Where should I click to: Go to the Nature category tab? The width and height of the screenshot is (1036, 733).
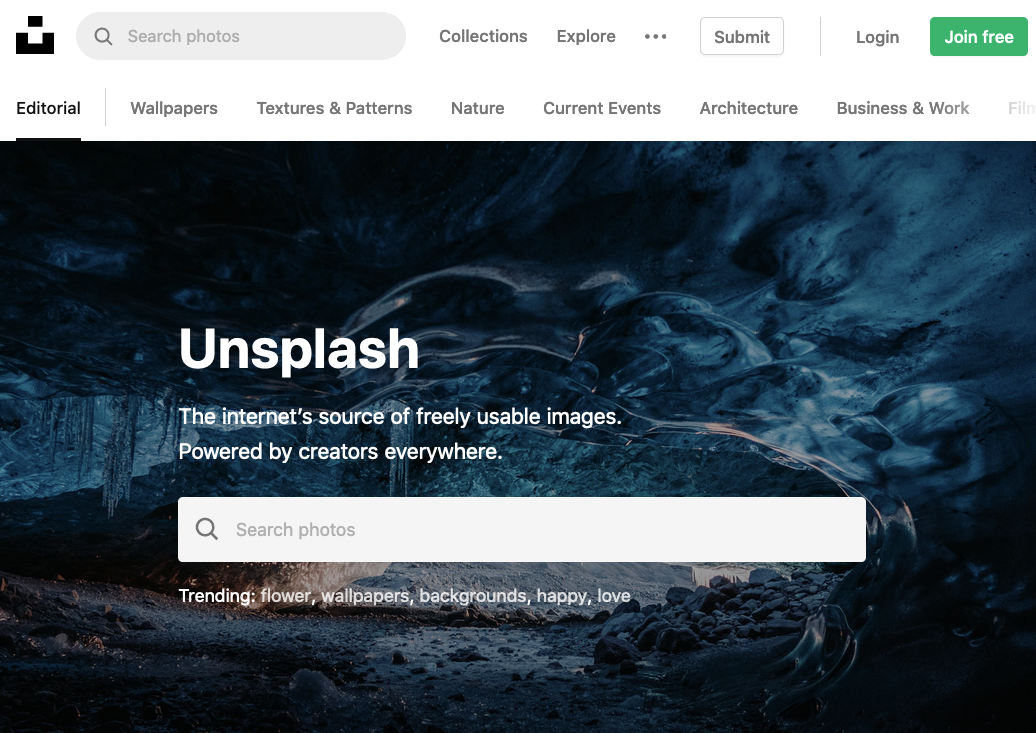[x=478, y=108]
